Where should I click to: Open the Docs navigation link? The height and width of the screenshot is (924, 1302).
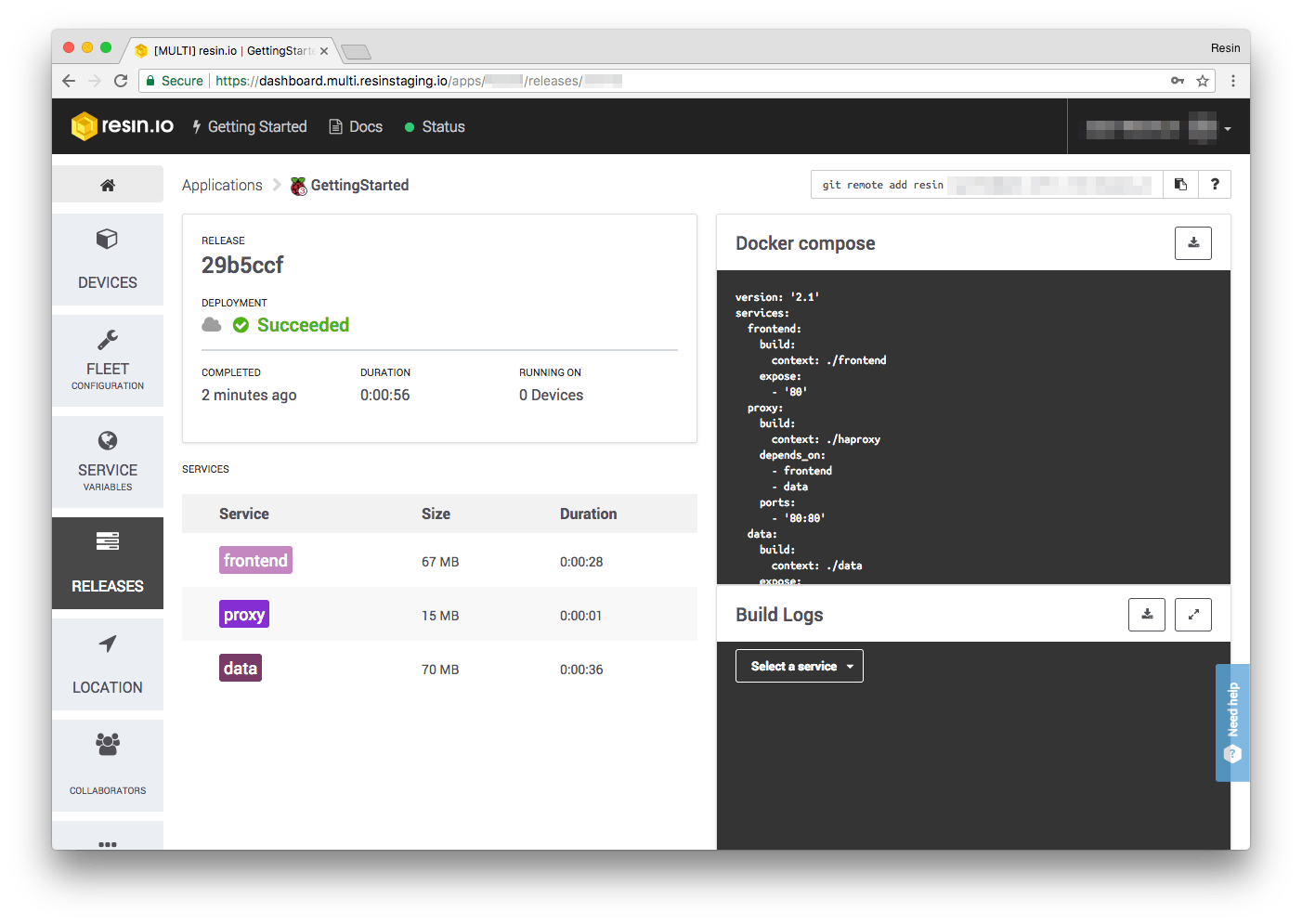coord(356,127)
